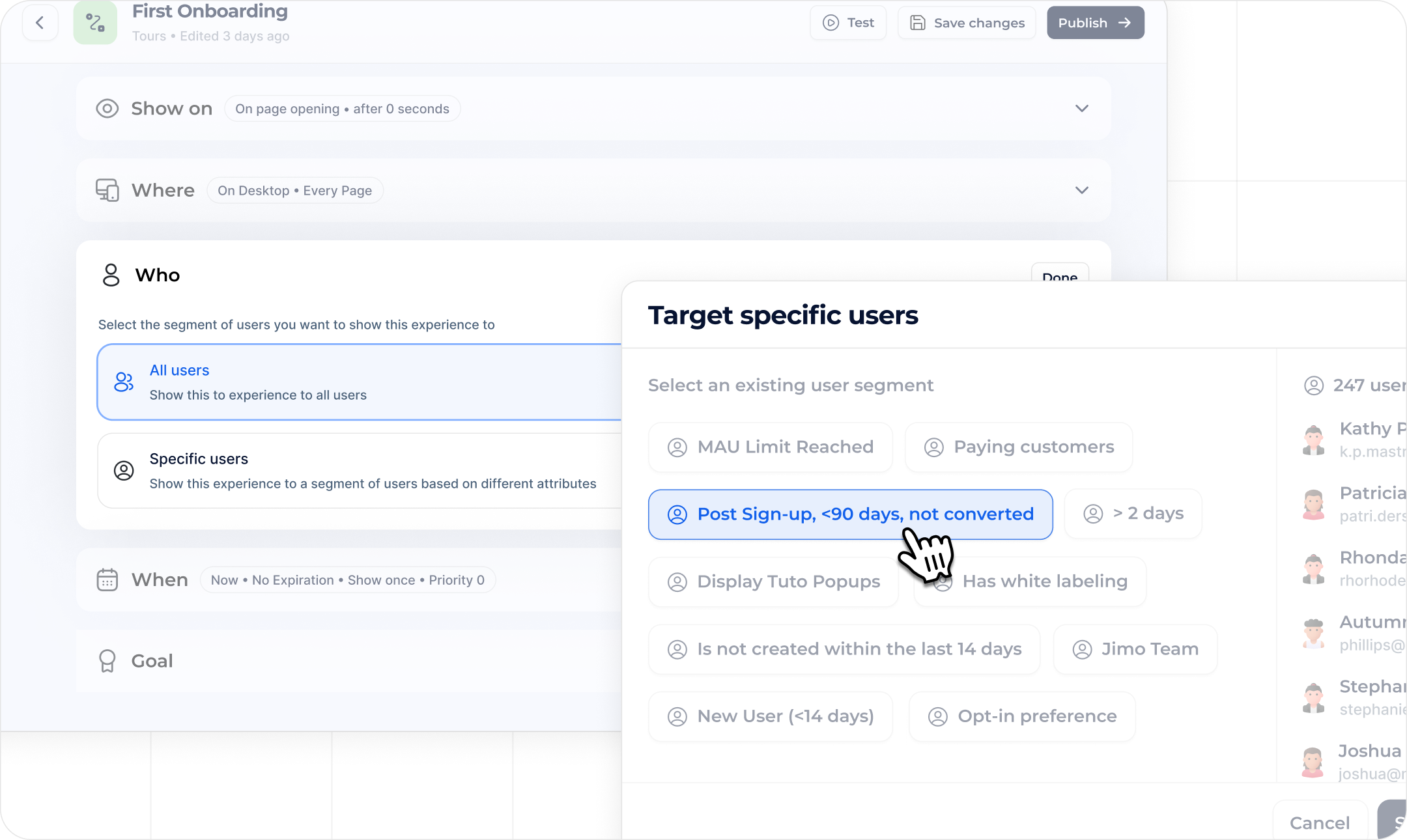Screen dimensions: 1407x840
Task: Toggle the Paying customers segment
Action: tap(1019, 447)
